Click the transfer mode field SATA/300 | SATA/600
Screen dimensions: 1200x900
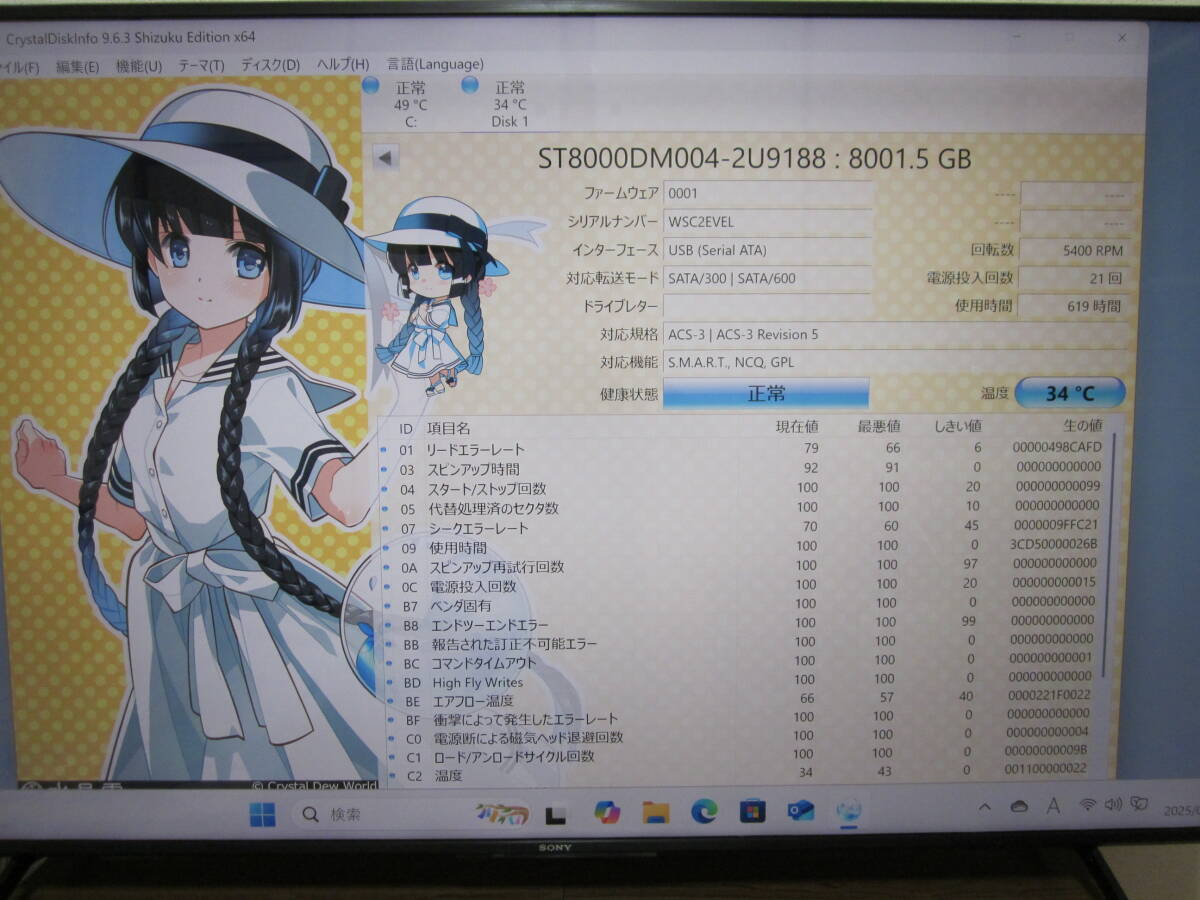pos(768,278)
